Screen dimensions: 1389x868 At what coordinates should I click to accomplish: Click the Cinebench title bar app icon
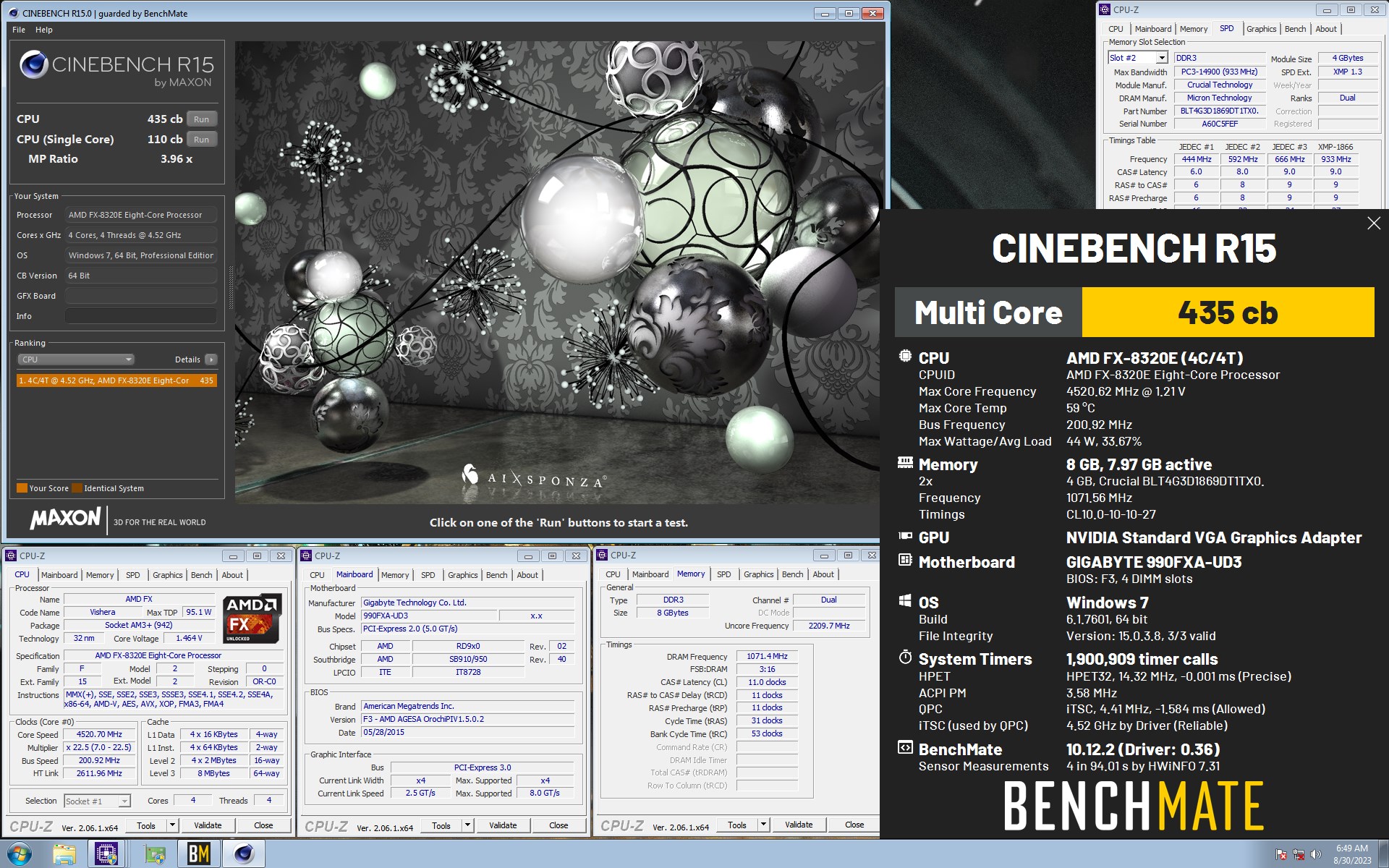point(13,13)
